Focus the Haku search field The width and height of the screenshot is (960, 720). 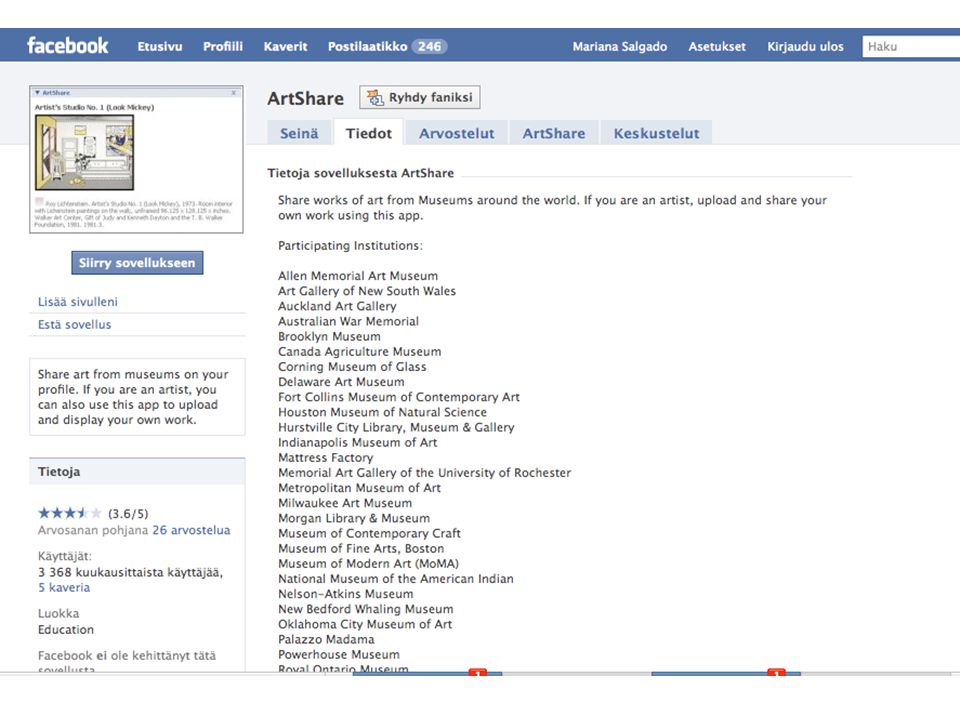pyautogui.click(x=911, y=47)
